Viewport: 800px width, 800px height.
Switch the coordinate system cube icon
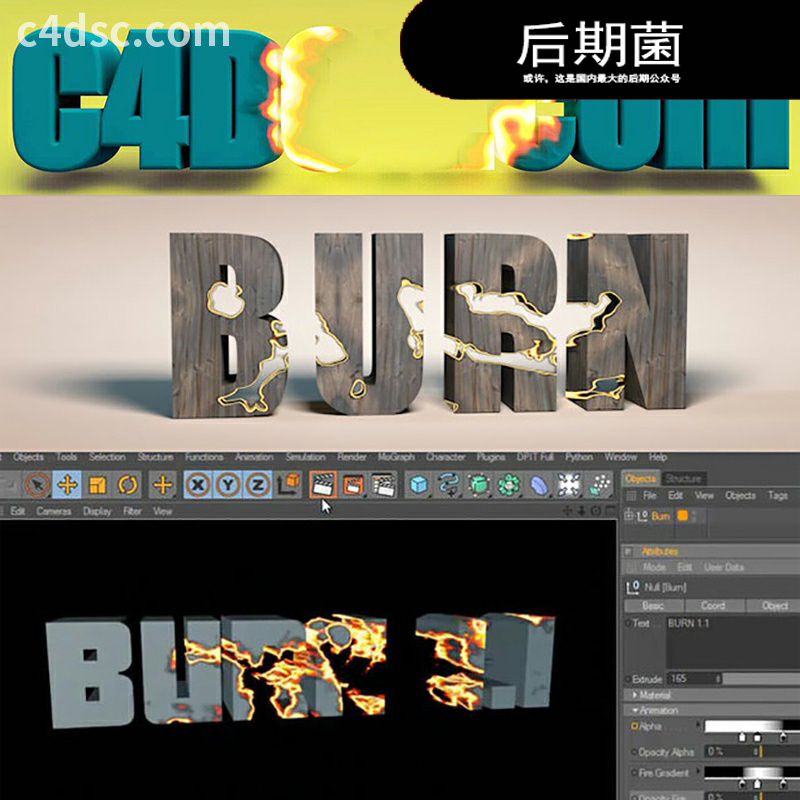289,484
